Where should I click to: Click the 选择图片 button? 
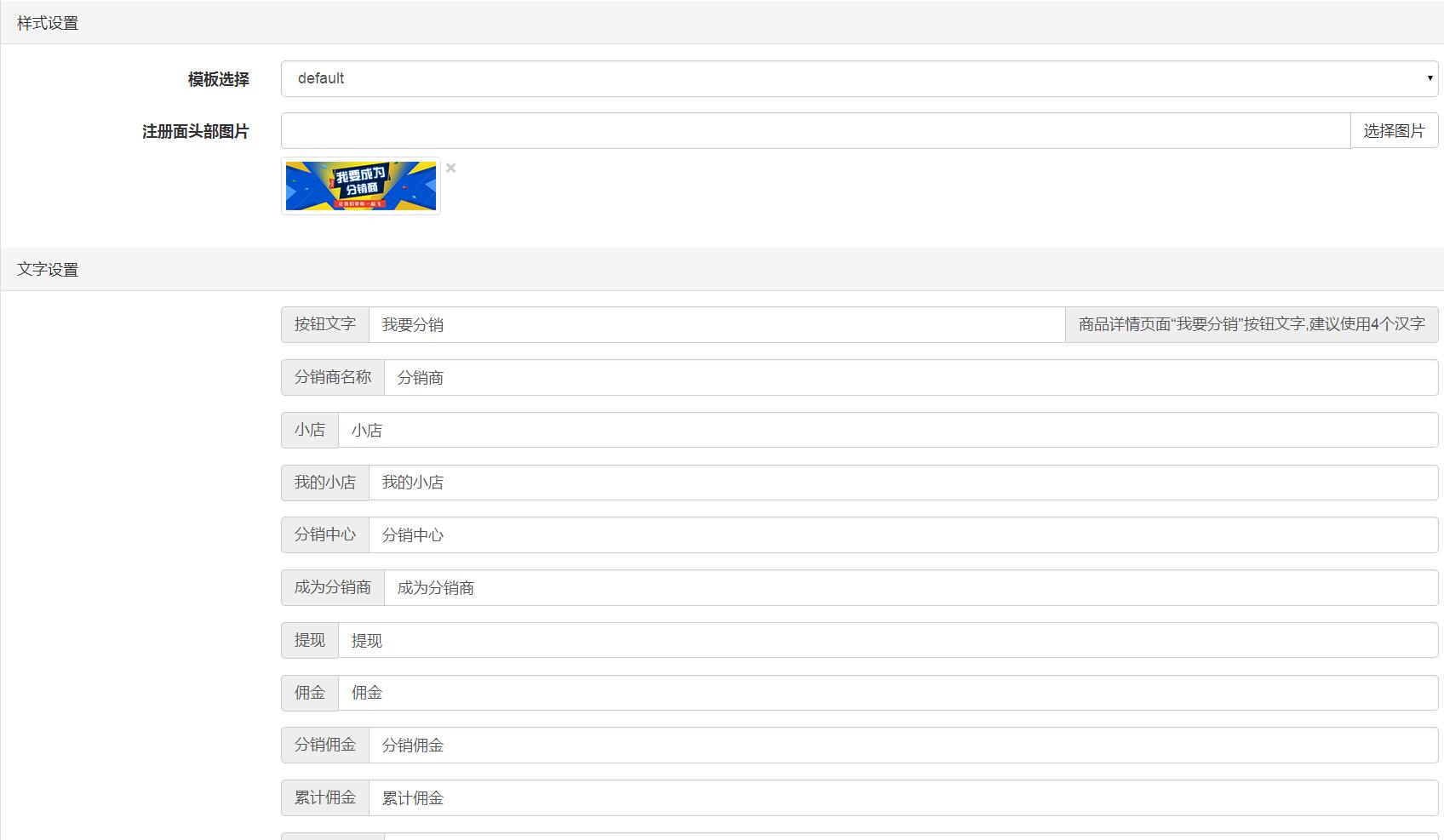coord(1394,129)
